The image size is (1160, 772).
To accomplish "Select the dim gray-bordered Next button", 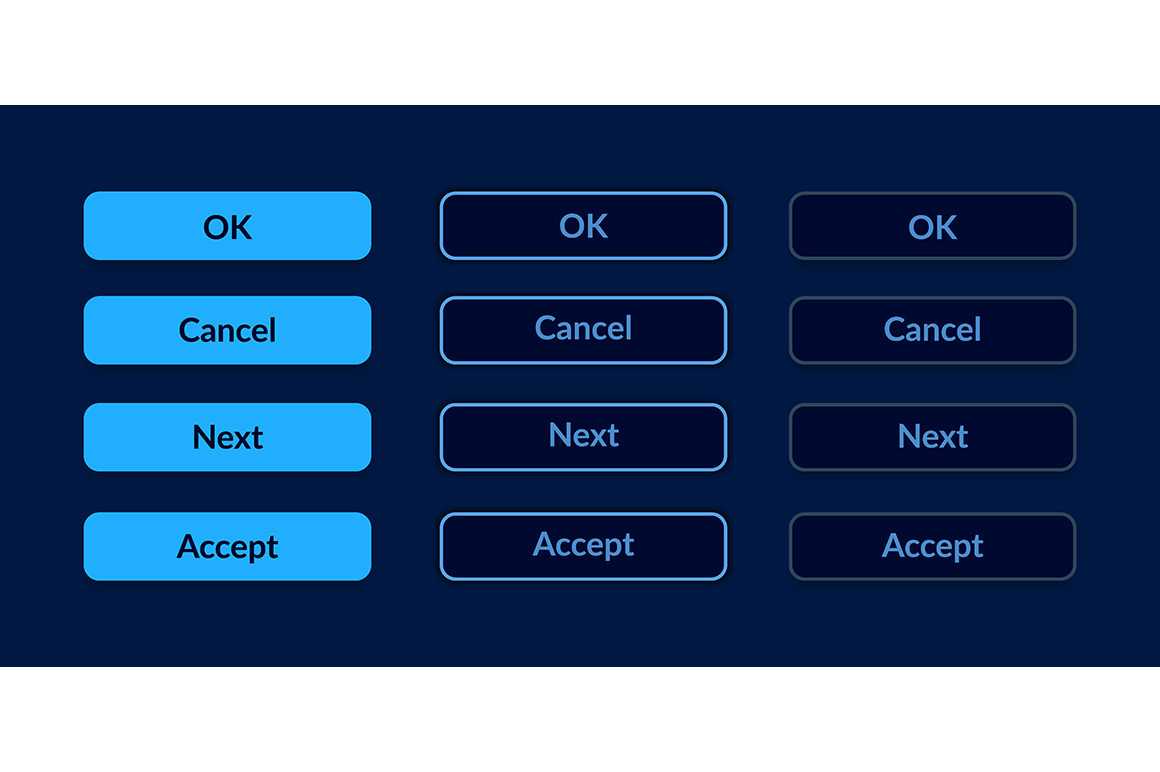I will click(x=932, y=437).
